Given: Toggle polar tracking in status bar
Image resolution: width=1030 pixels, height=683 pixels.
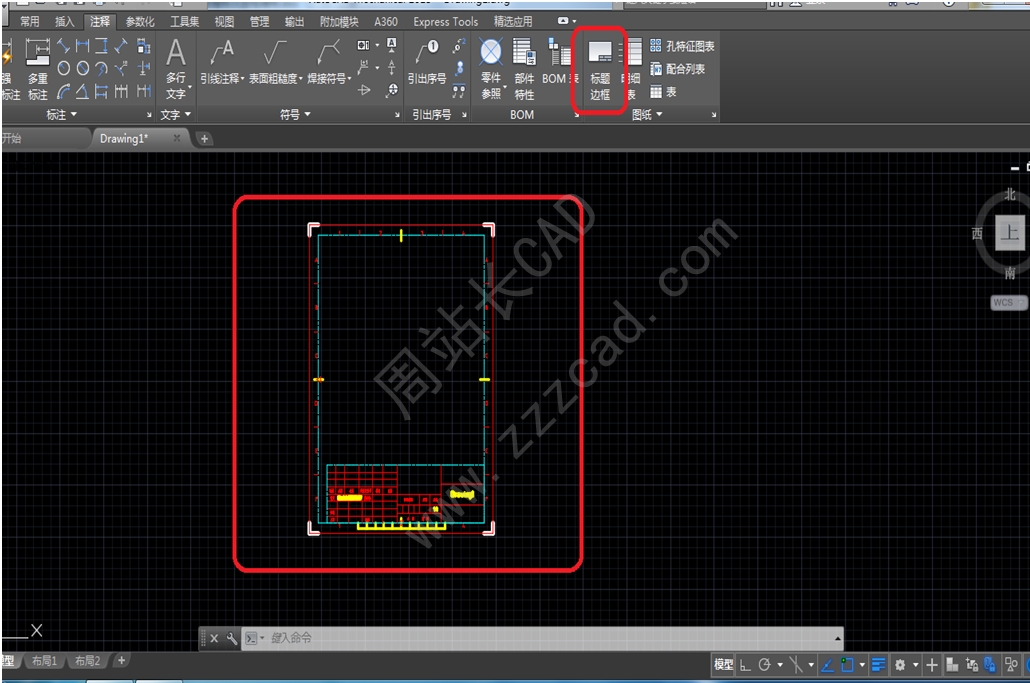Looking at the screenshot, I should coord(764,665).
